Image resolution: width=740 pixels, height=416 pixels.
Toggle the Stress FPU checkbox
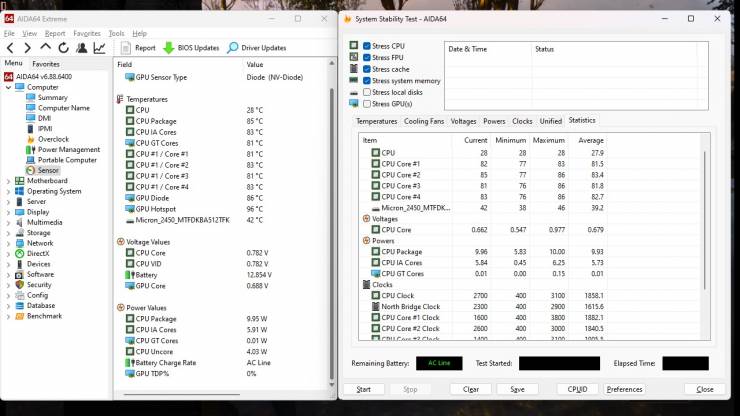(367, 57)
